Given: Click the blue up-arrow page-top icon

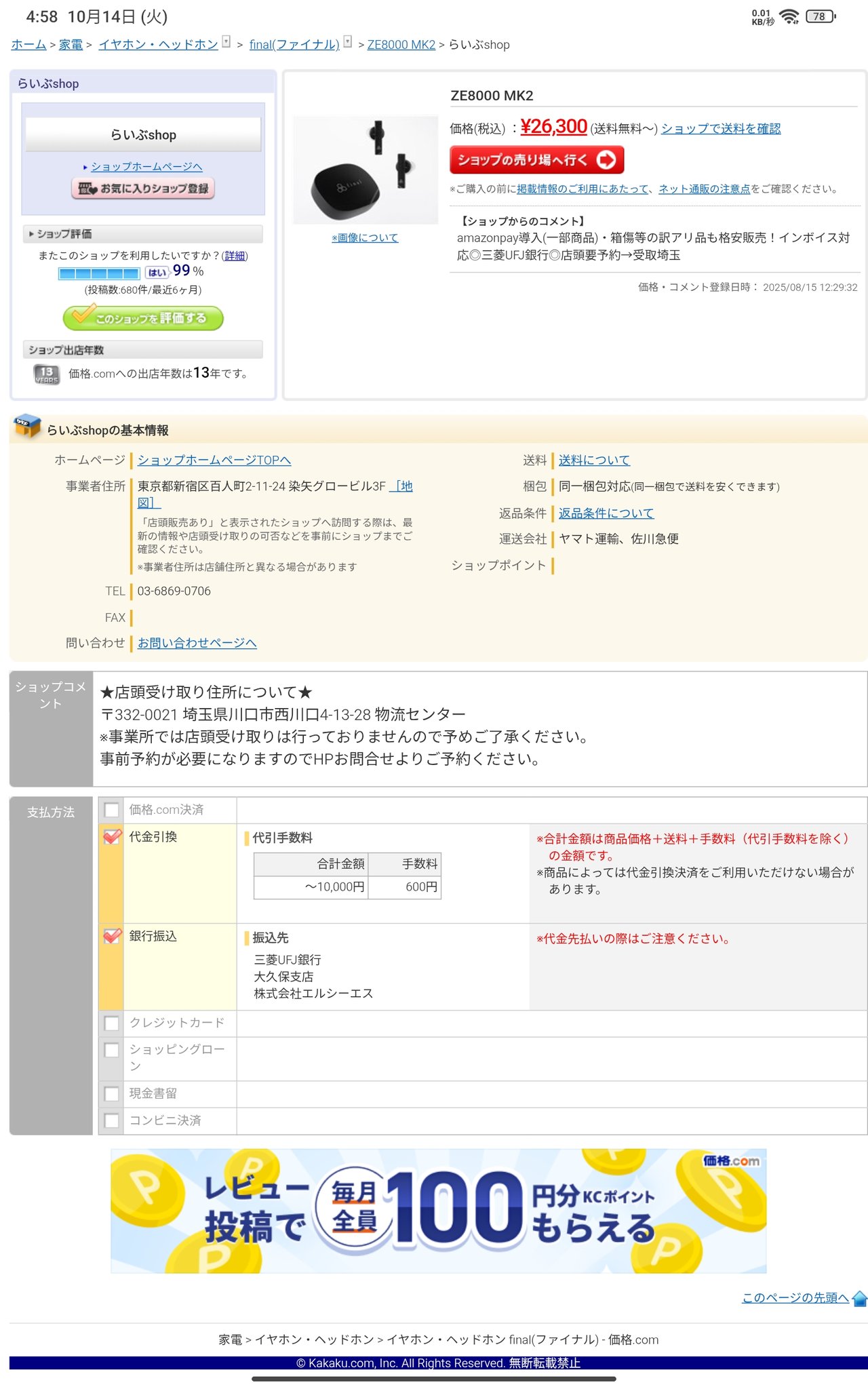Looking at the screenshot, I should [x=859, y=1298].
